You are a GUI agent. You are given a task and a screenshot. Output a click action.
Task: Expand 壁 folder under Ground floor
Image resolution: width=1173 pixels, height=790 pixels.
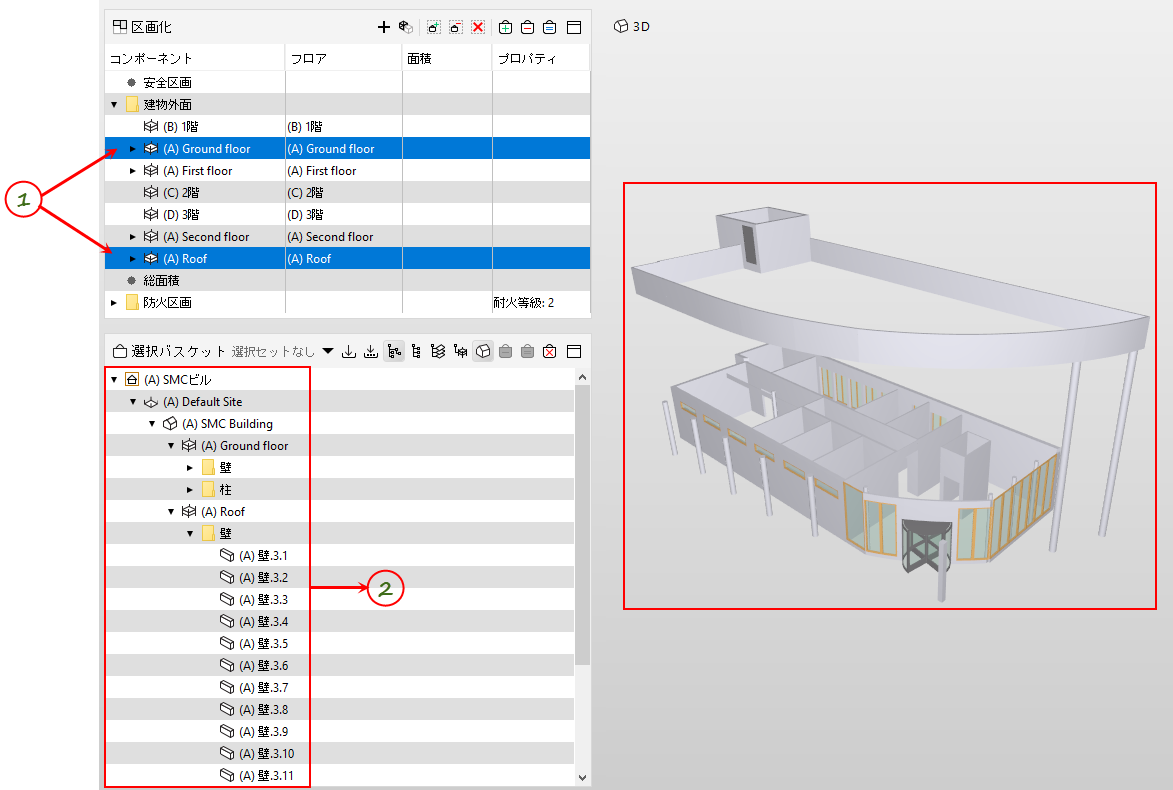(189, 468)
